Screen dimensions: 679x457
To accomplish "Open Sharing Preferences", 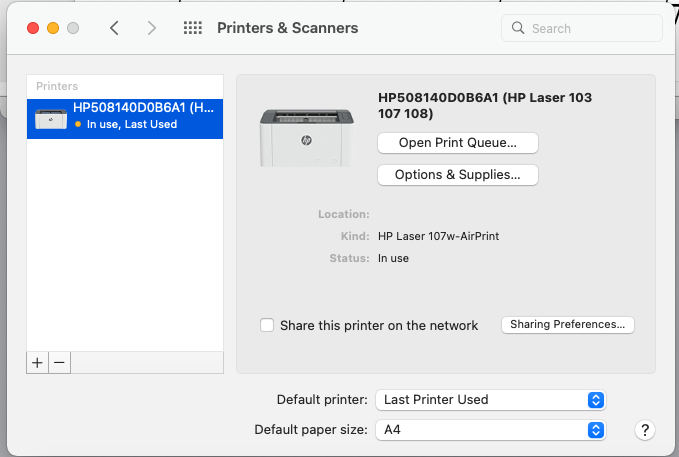I will (568, 325).
